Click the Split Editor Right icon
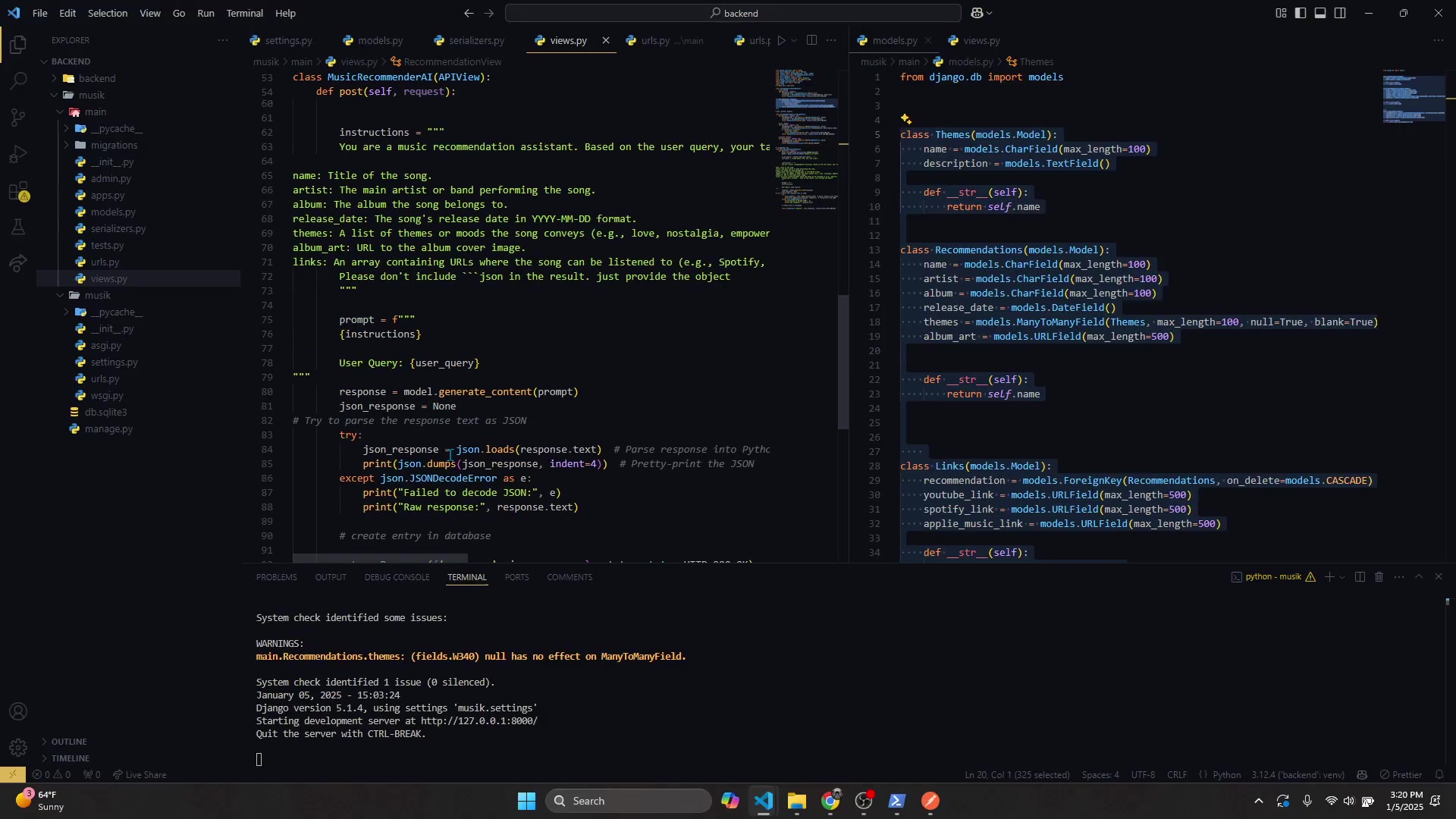1456x819 pixels. [x=811, y=40]
